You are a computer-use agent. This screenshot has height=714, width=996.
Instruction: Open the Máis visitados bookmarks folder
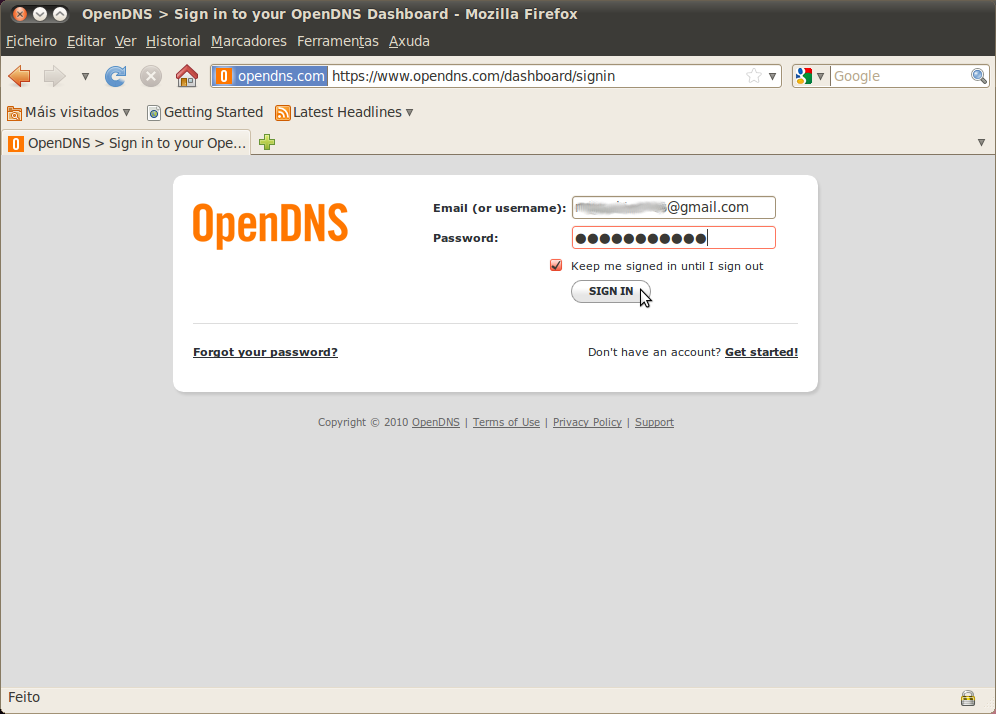click(69, 112)
